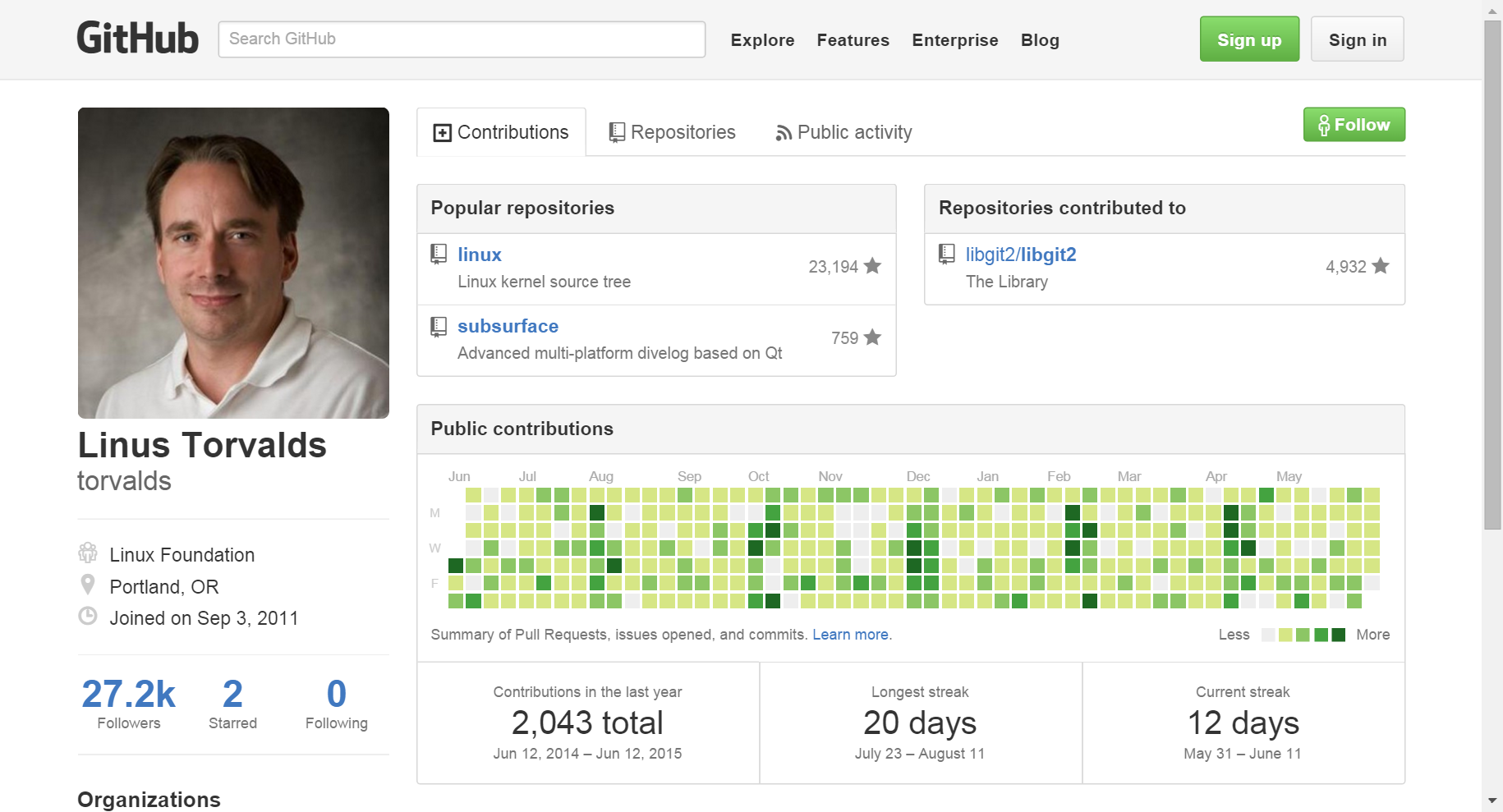Screen dimensions: 1503x812
Task: Click the Learn more link
Action: [850, 635]
